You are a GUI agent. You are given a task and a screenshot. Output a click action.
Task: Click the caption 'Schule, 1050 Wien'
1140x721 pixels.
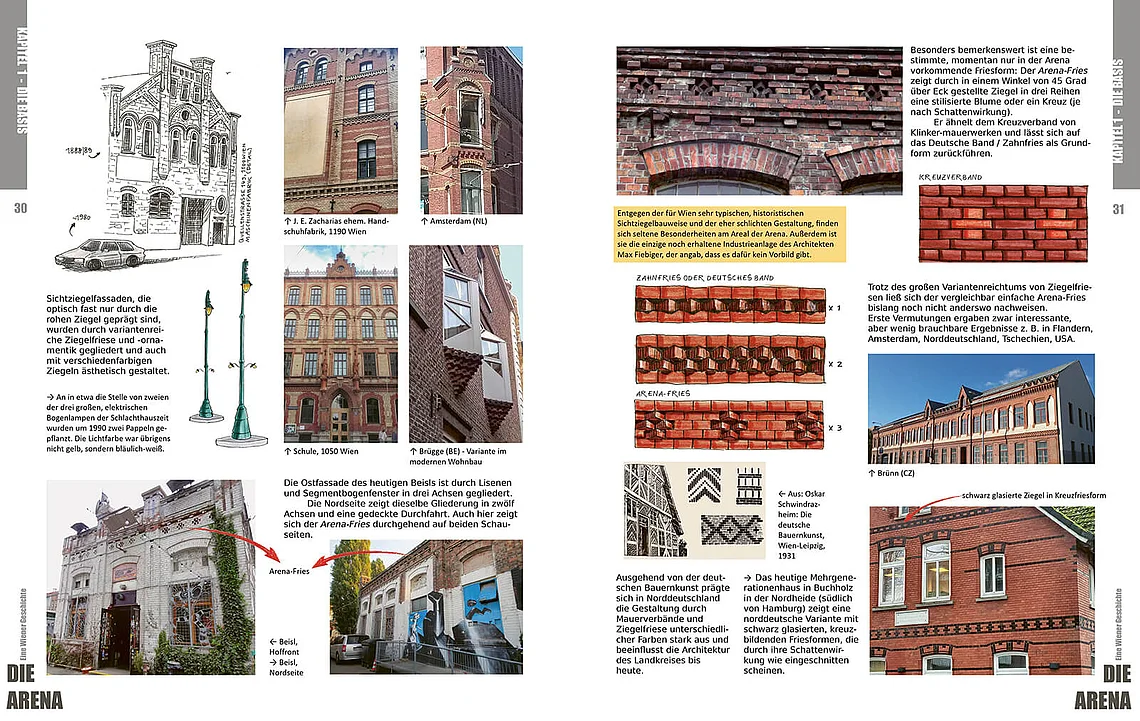pyautogui.click(x=321, y=451)
